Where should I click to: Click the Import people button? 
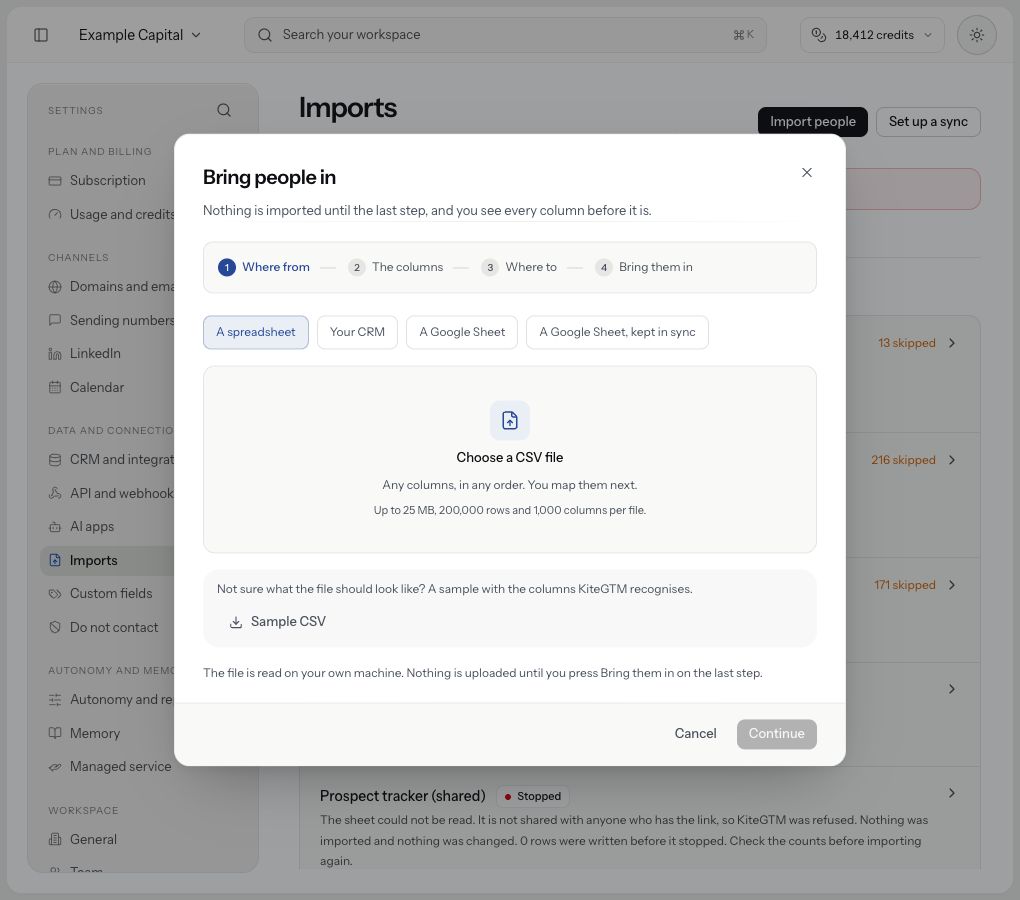click(x=812, y=122)
